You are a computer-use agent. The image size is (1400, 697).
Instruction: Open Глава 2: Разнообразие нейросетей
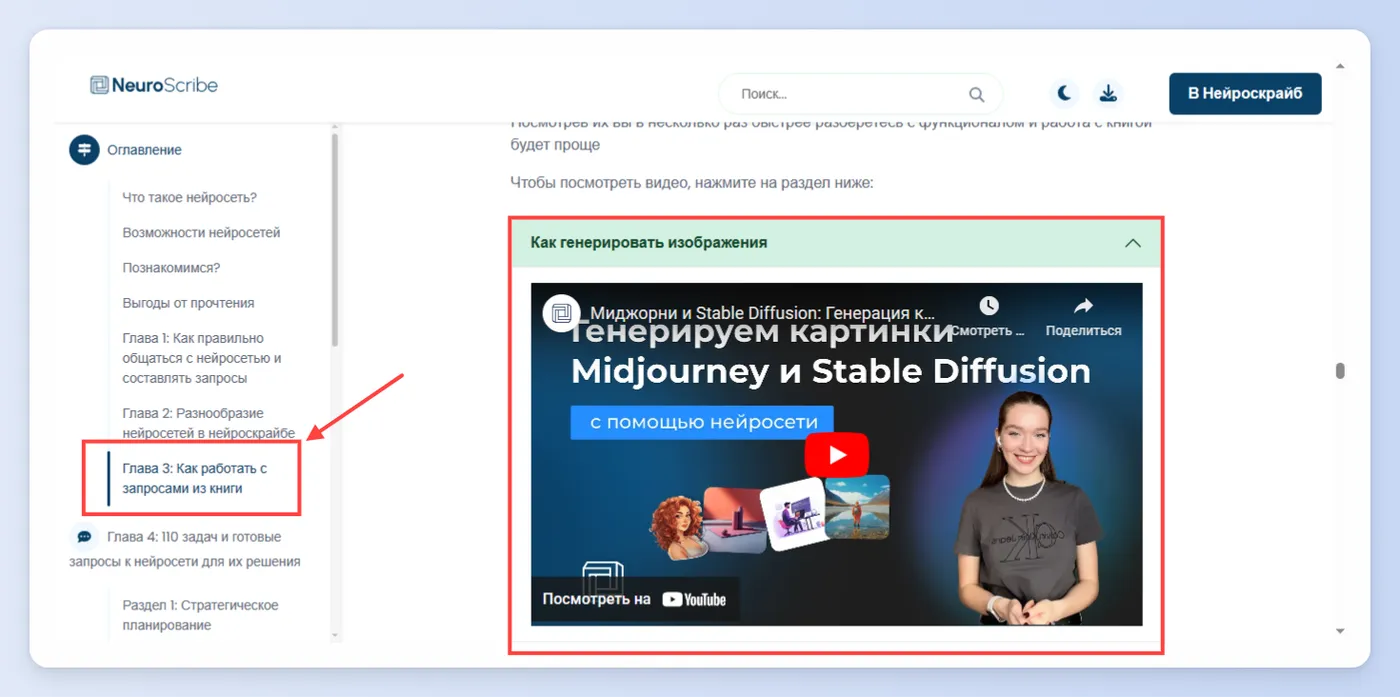click(x=209, y=423)
